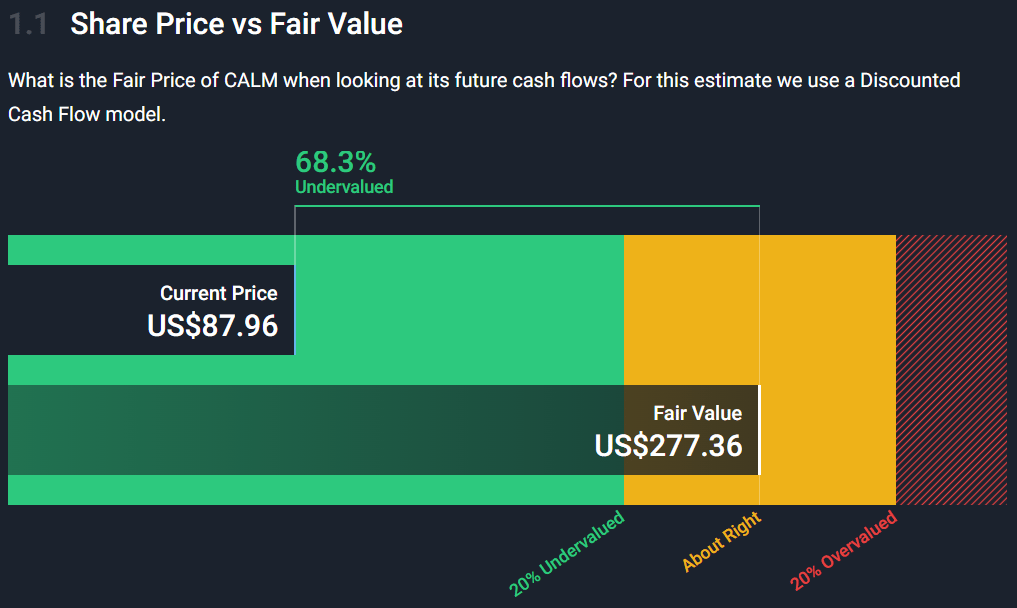The height and width of the screenshot is (608, 1017).
Task: Click the 68.3% Undervalued percentage text
Action: point(335,162)
